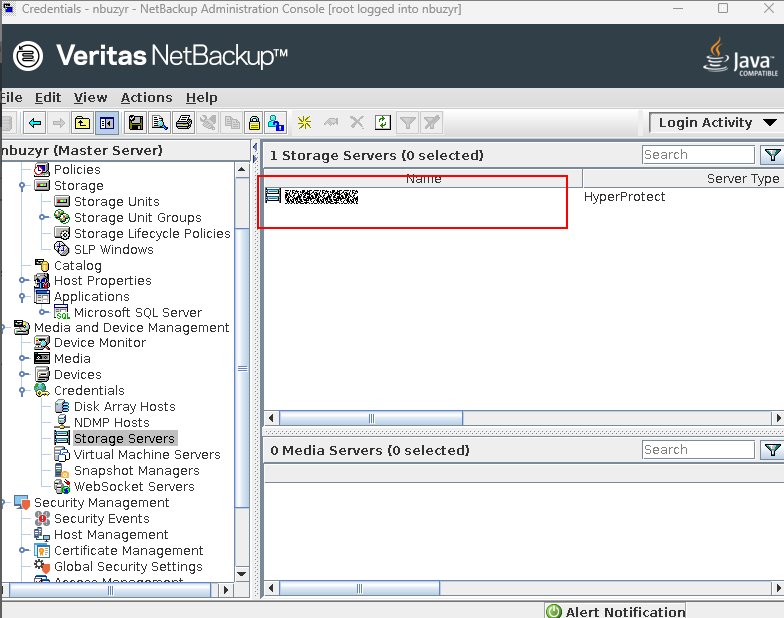Select Storage Unit Groups tree node

(x=138, y=218)
